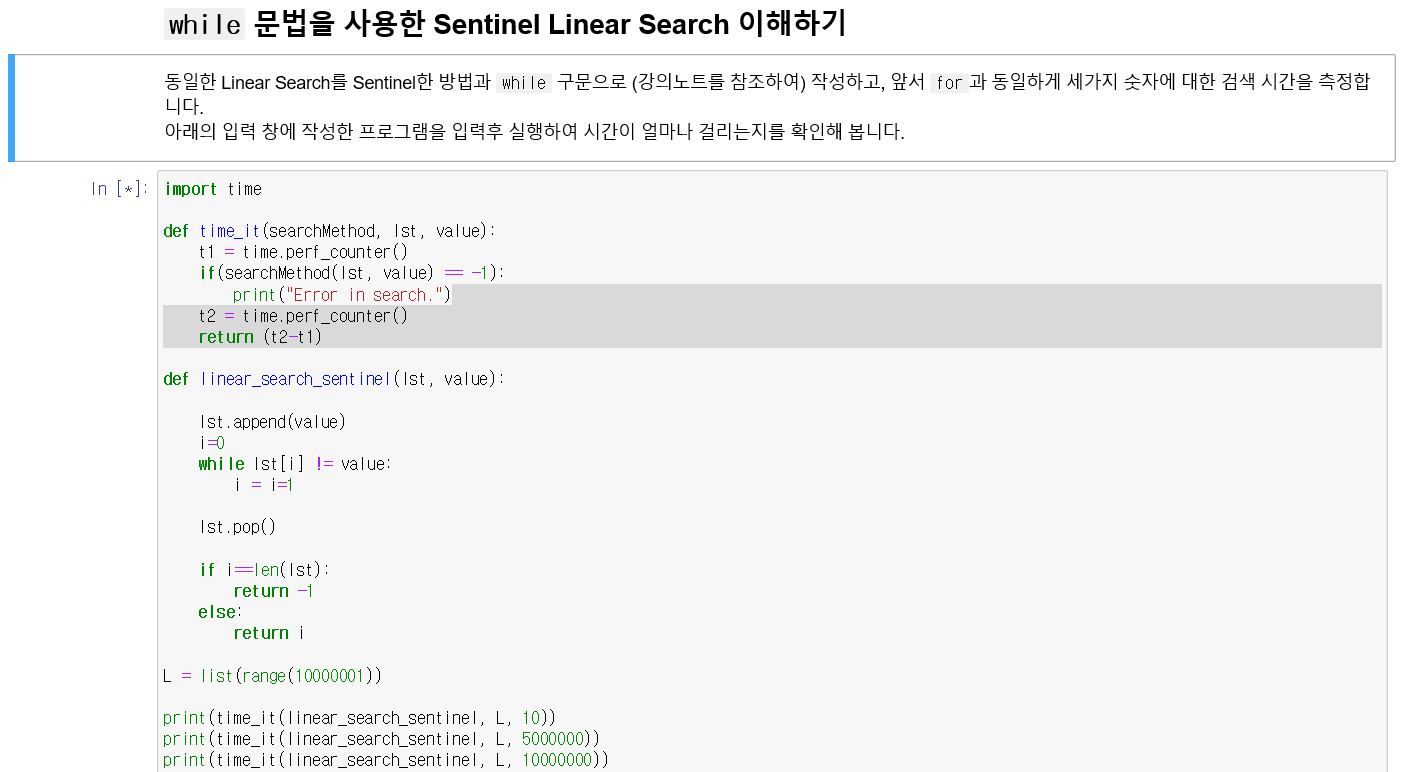Click the 'if i==len(lst):' line
1405x772 pixels.
264,570
